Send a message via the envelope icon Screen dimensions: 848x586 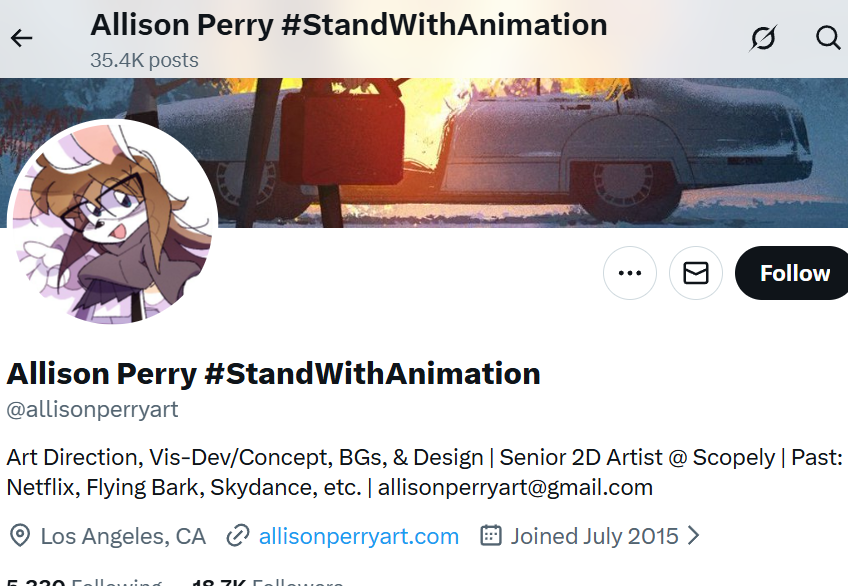696,273
